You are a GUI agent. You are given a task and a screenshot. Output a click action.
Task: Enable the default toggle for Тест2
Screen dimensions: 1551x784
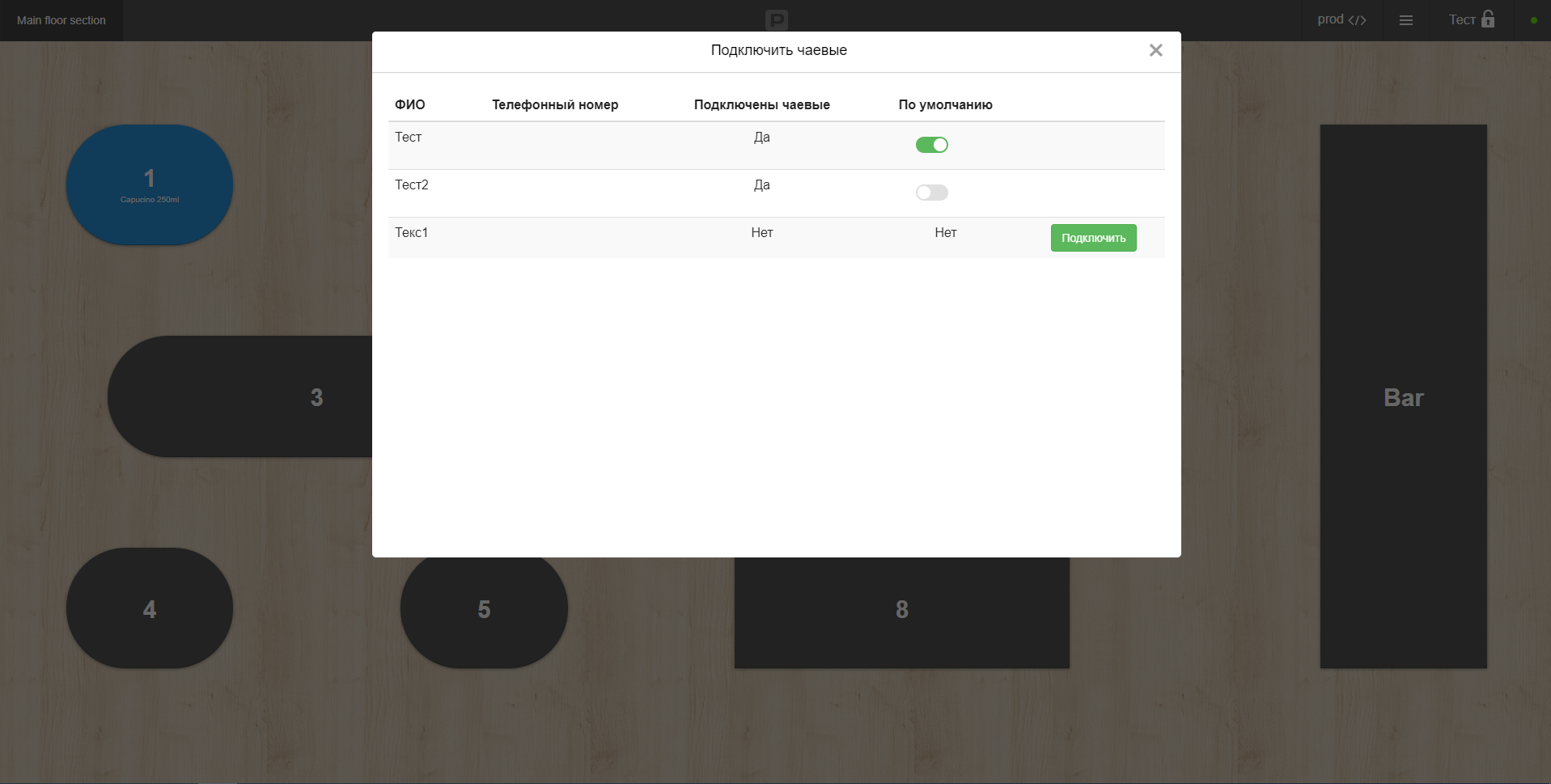pyautogui.click(x=931, y=192)
